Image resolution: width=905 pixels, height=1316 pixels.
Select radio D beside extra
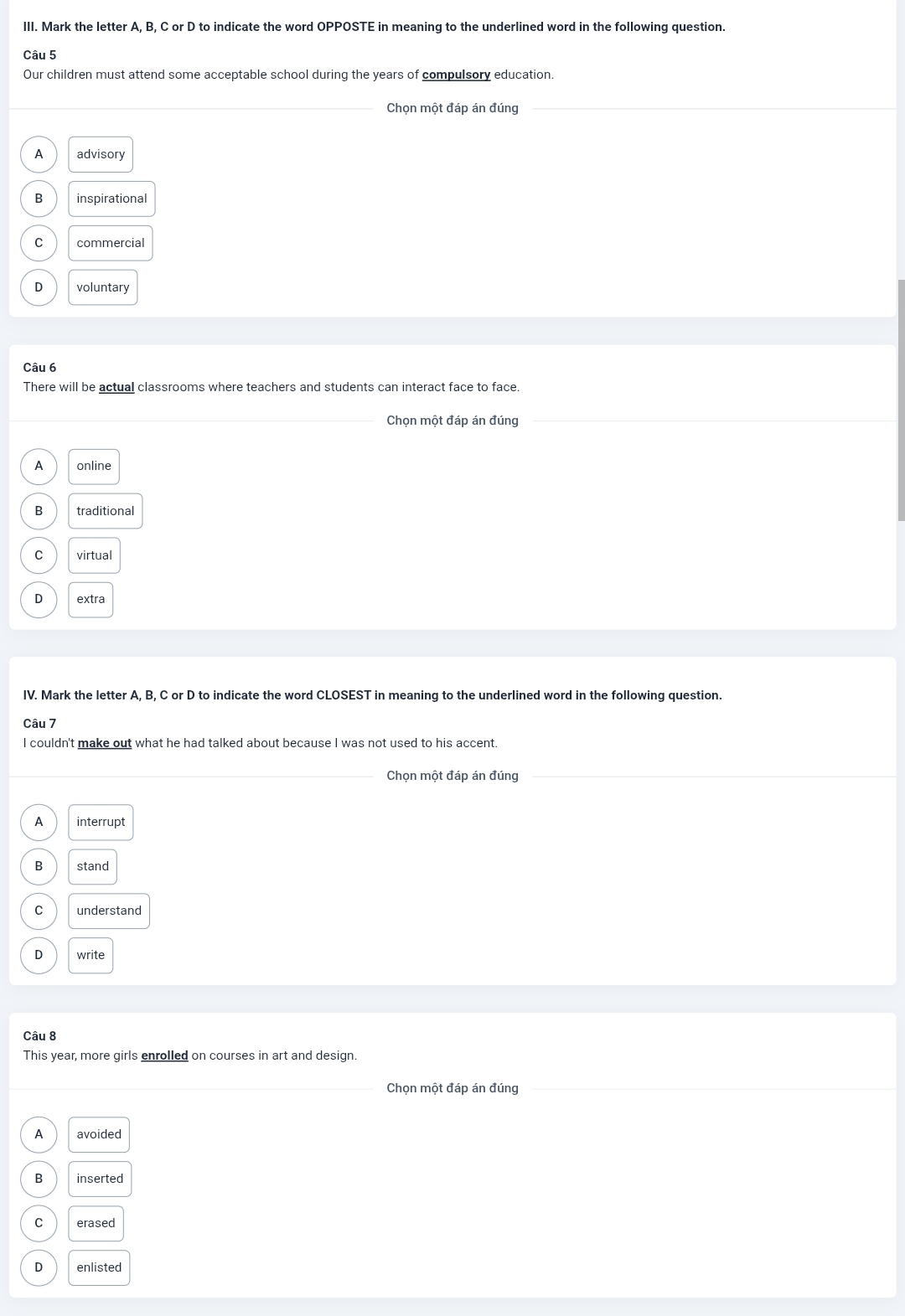[39, 600]
